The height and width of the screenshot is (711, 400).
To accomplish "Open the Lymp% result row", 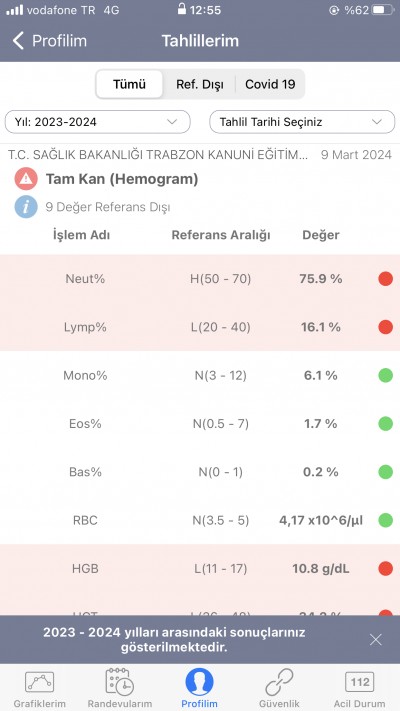I will pyautogui.click(x=200, y=327).
